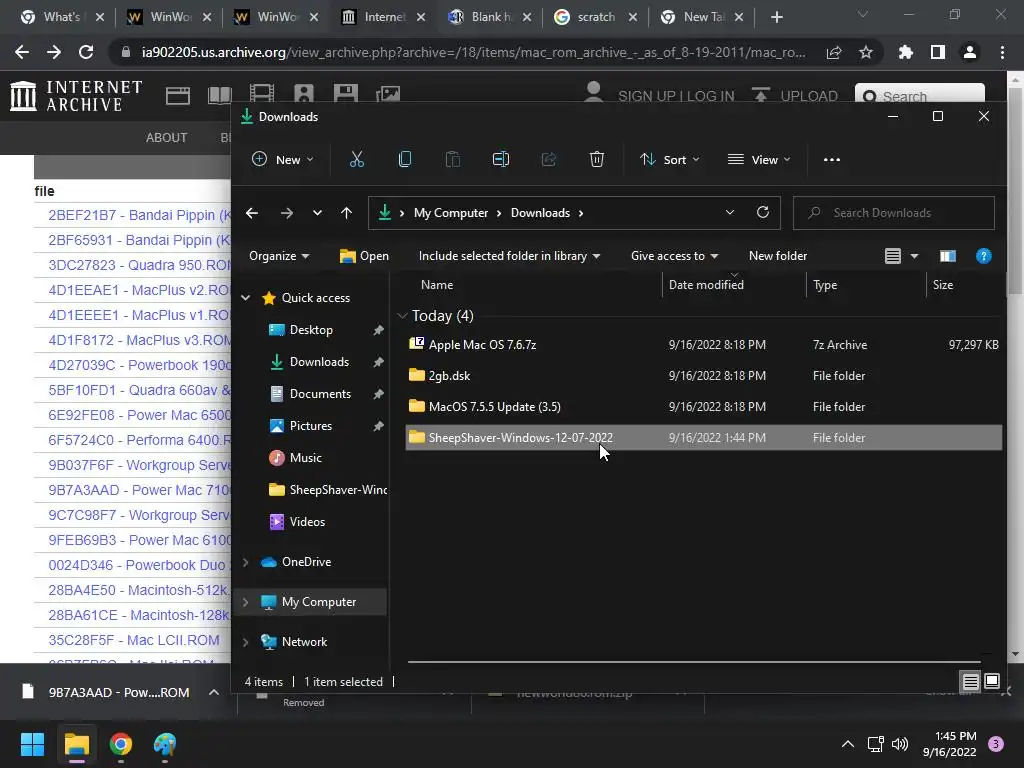Screen dimensions: 1024x768
Task: Select Videos in the sidebar
Action: point(307,522)
